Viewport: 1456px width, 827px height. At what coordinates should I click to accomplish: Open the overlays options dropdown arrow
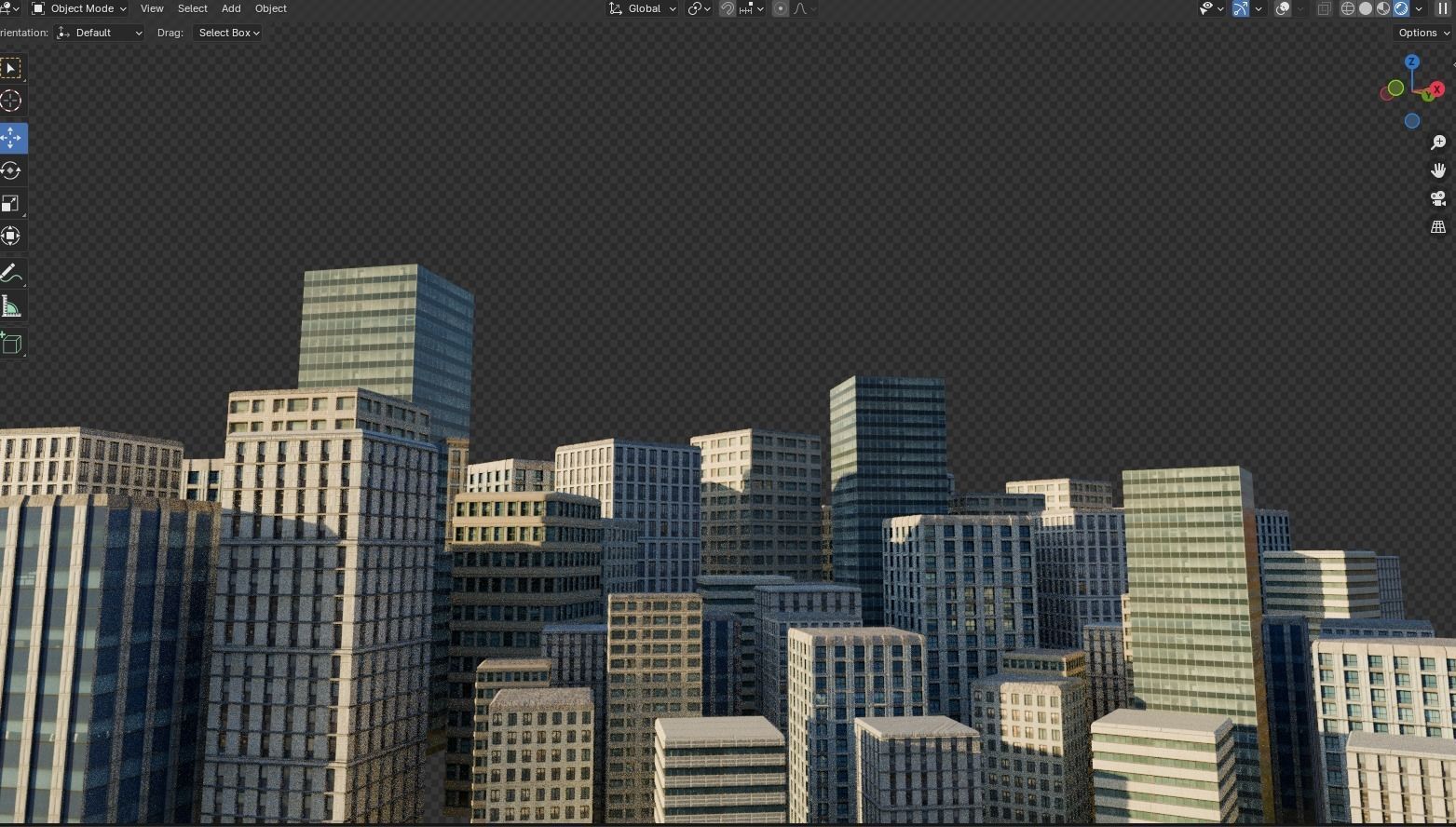[1300, 8]
